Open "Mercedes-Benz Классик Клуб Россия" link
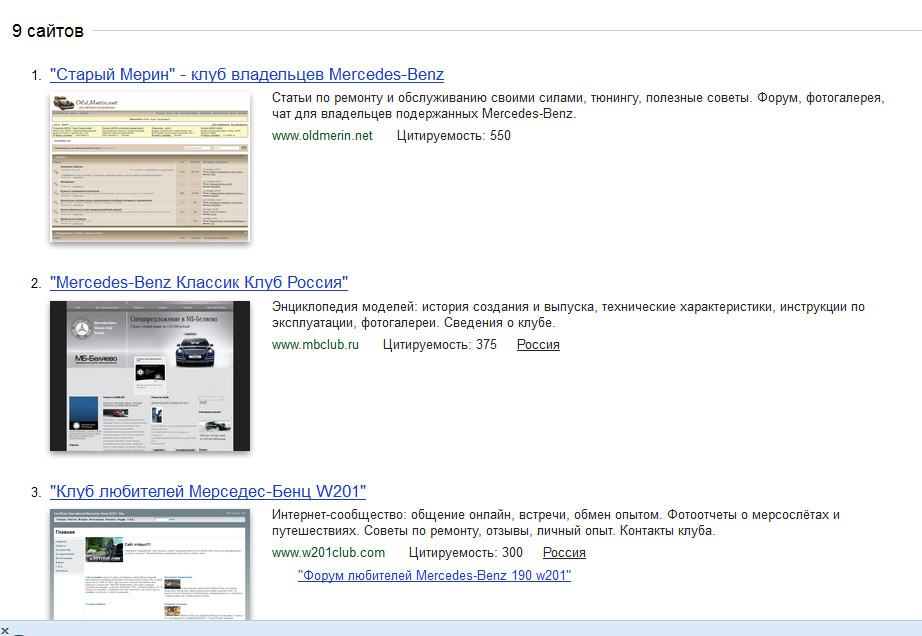Screen dimensions: 922x636 click(x=198, y=283)
